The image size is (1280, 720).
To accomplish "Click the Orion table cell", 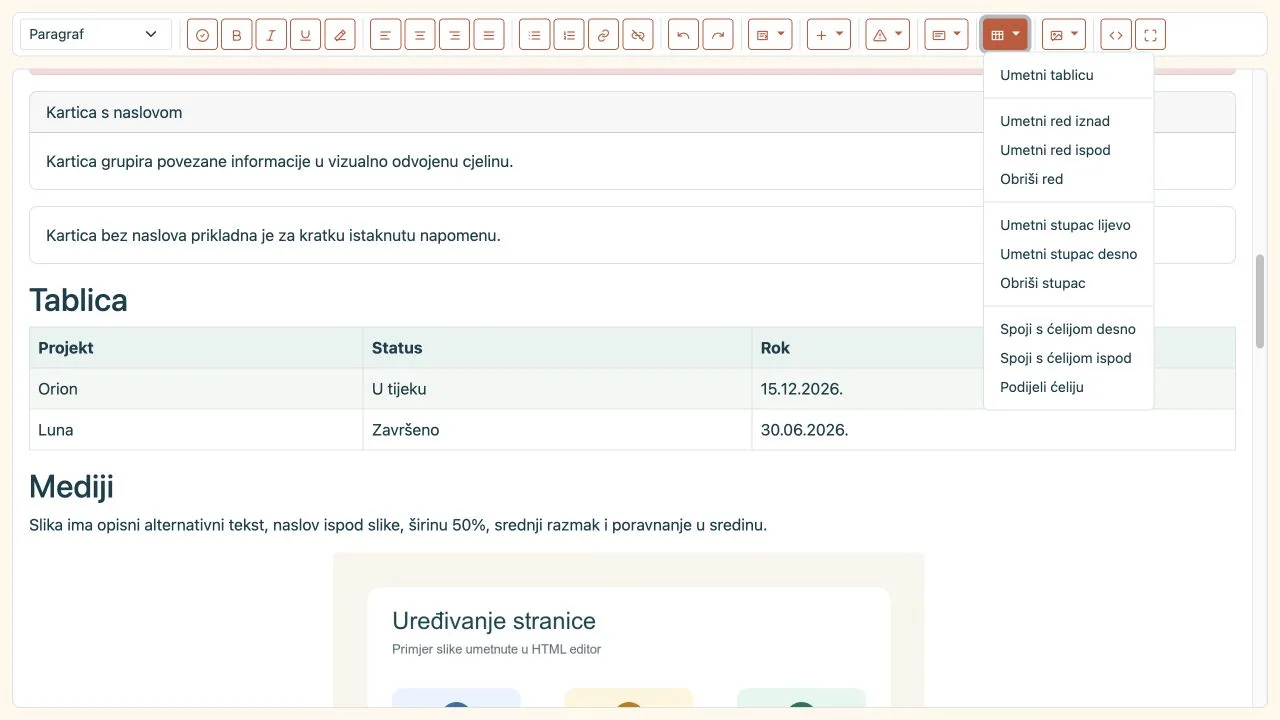I will click(196, 389).
